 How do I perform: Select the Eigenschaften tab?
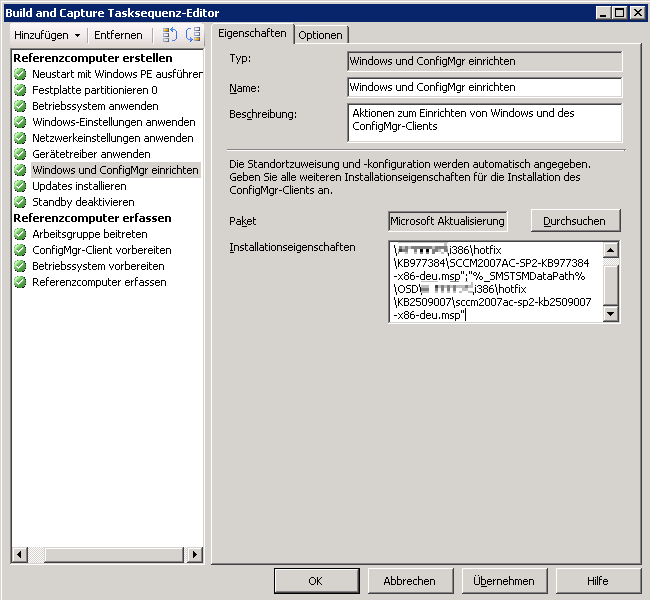point(252,34)
